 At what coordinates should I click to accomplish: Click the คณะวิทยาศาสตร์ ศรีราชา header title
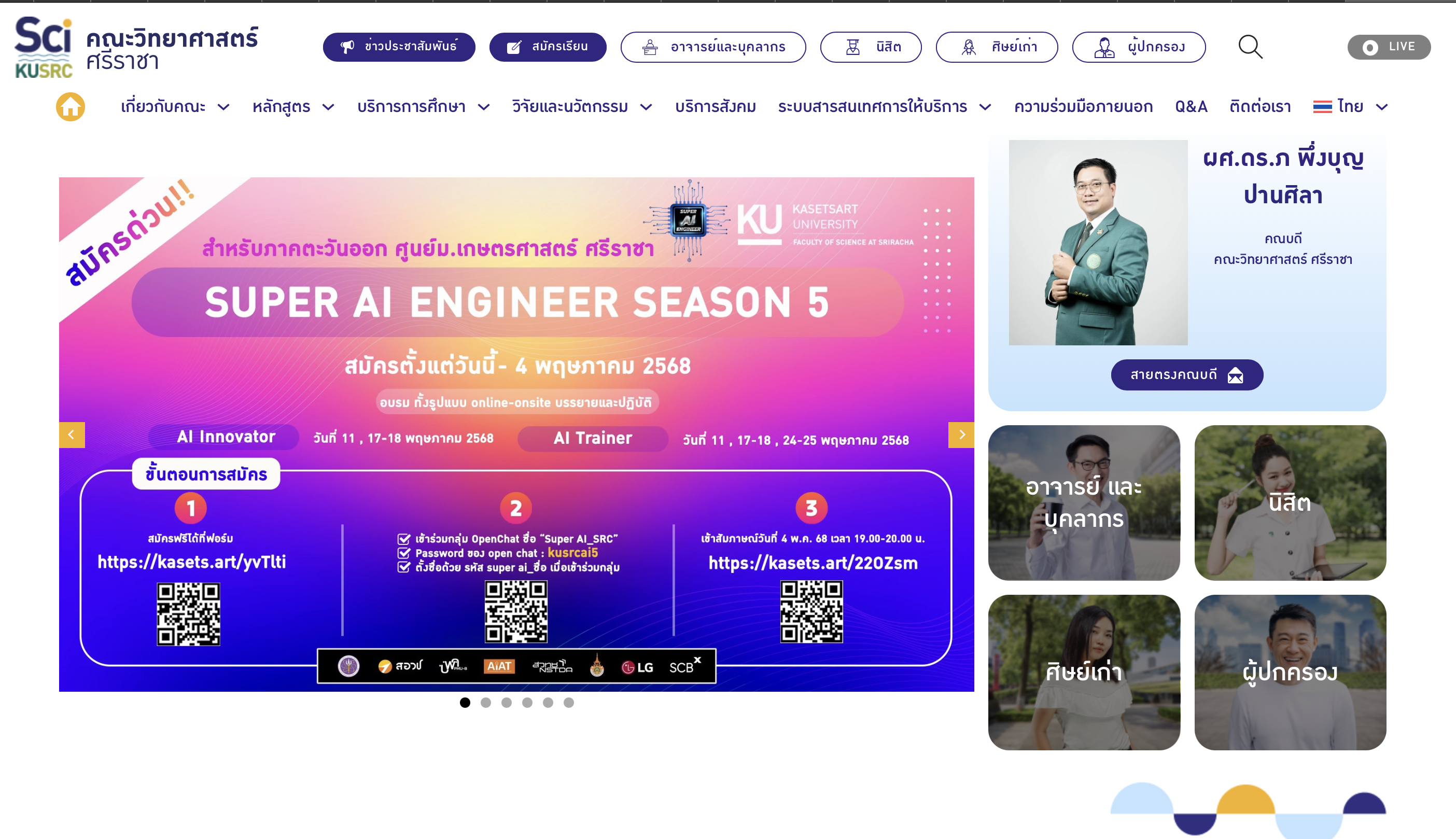[x=172, y=49]
